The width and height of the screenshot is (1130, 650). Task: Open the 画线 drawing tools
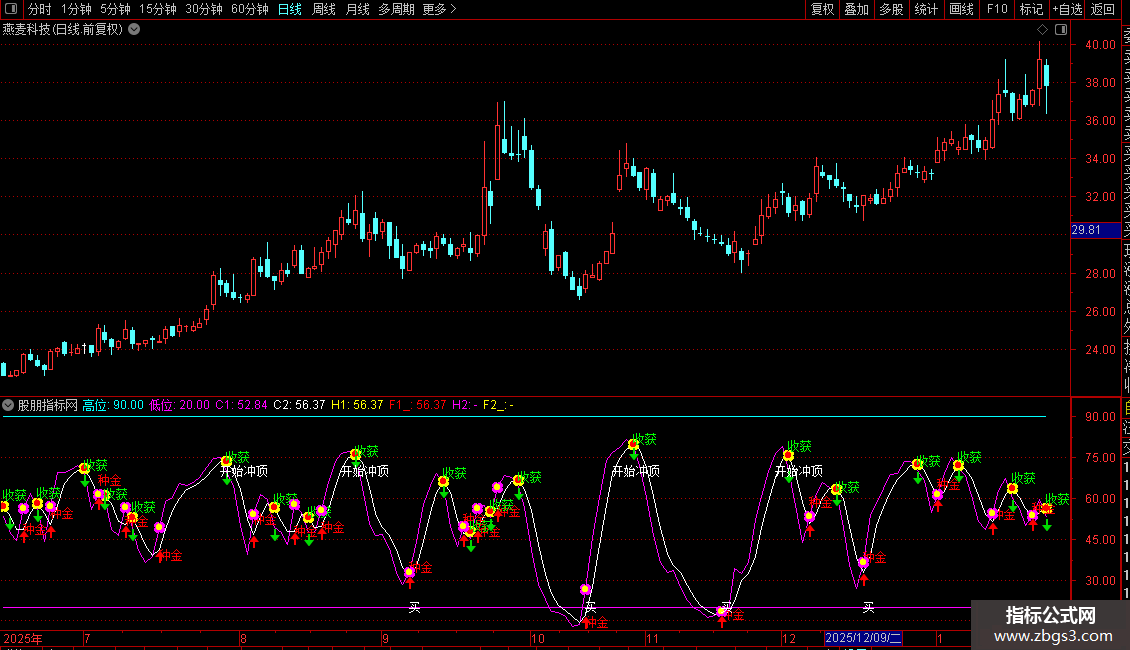[961, 9]
